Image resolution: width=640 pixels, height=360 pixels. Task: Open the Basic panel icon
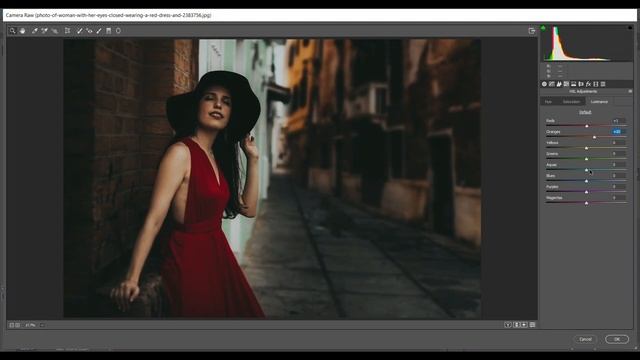pos(544,84)
